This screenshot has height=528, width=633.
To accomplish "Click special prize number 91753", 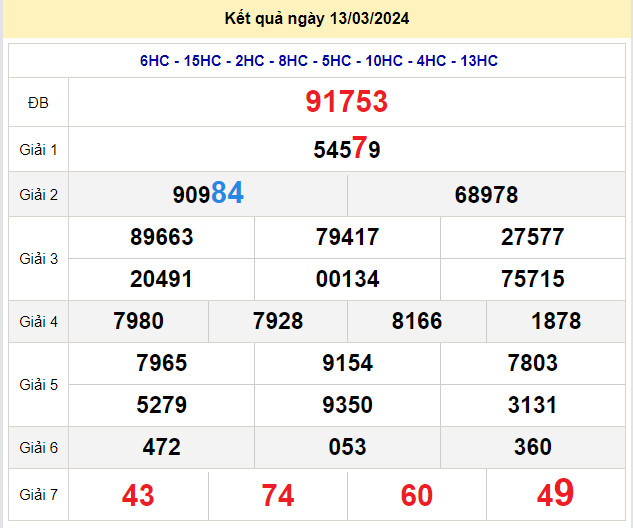I will pyautogui.click(x=346, y=101).
